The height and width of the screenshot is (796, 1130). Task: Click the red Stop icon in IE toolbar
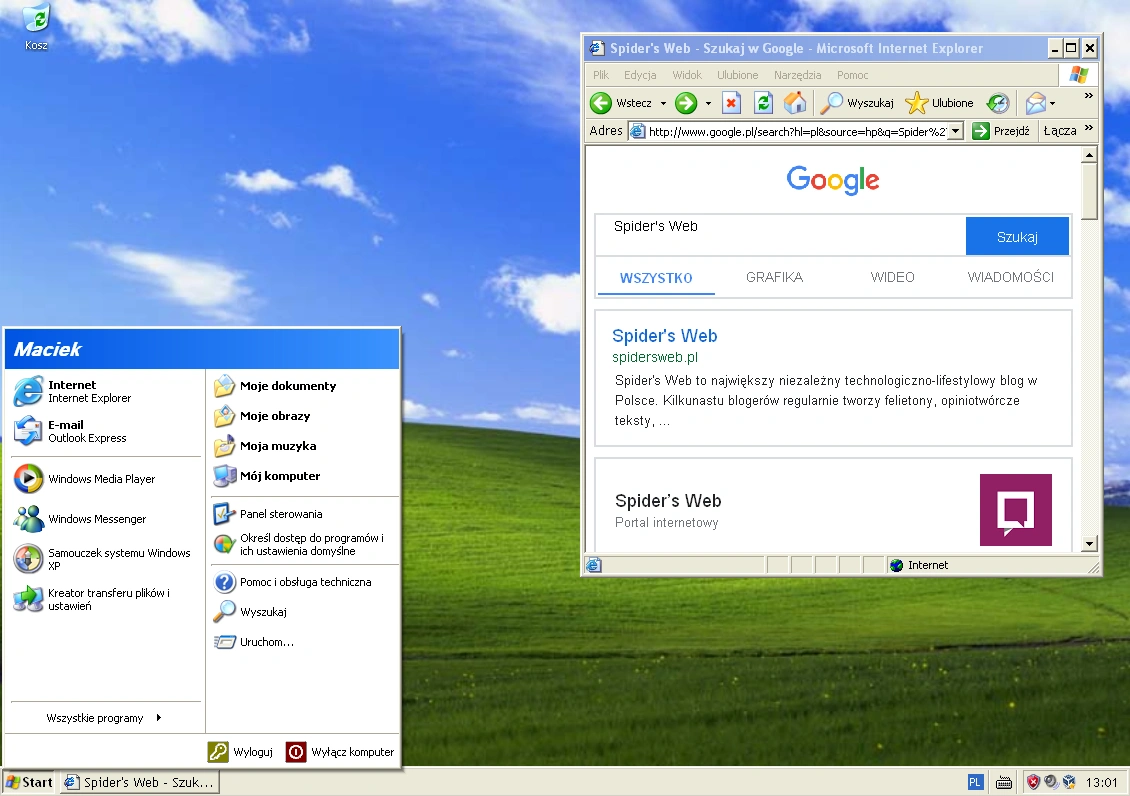(x=731, y=103)
